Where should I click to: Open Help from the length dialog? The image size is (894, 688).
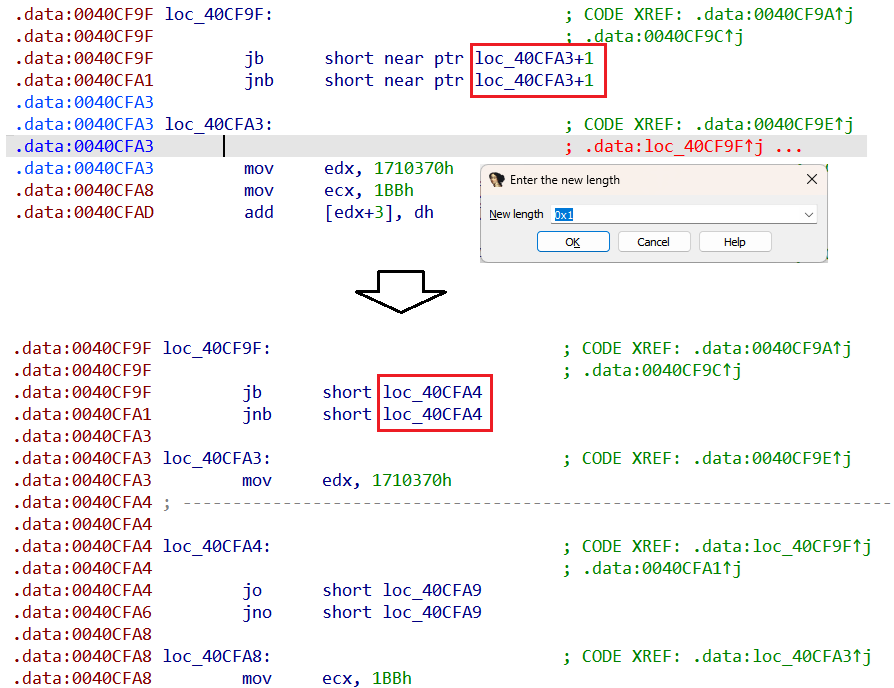coord(734,242)
